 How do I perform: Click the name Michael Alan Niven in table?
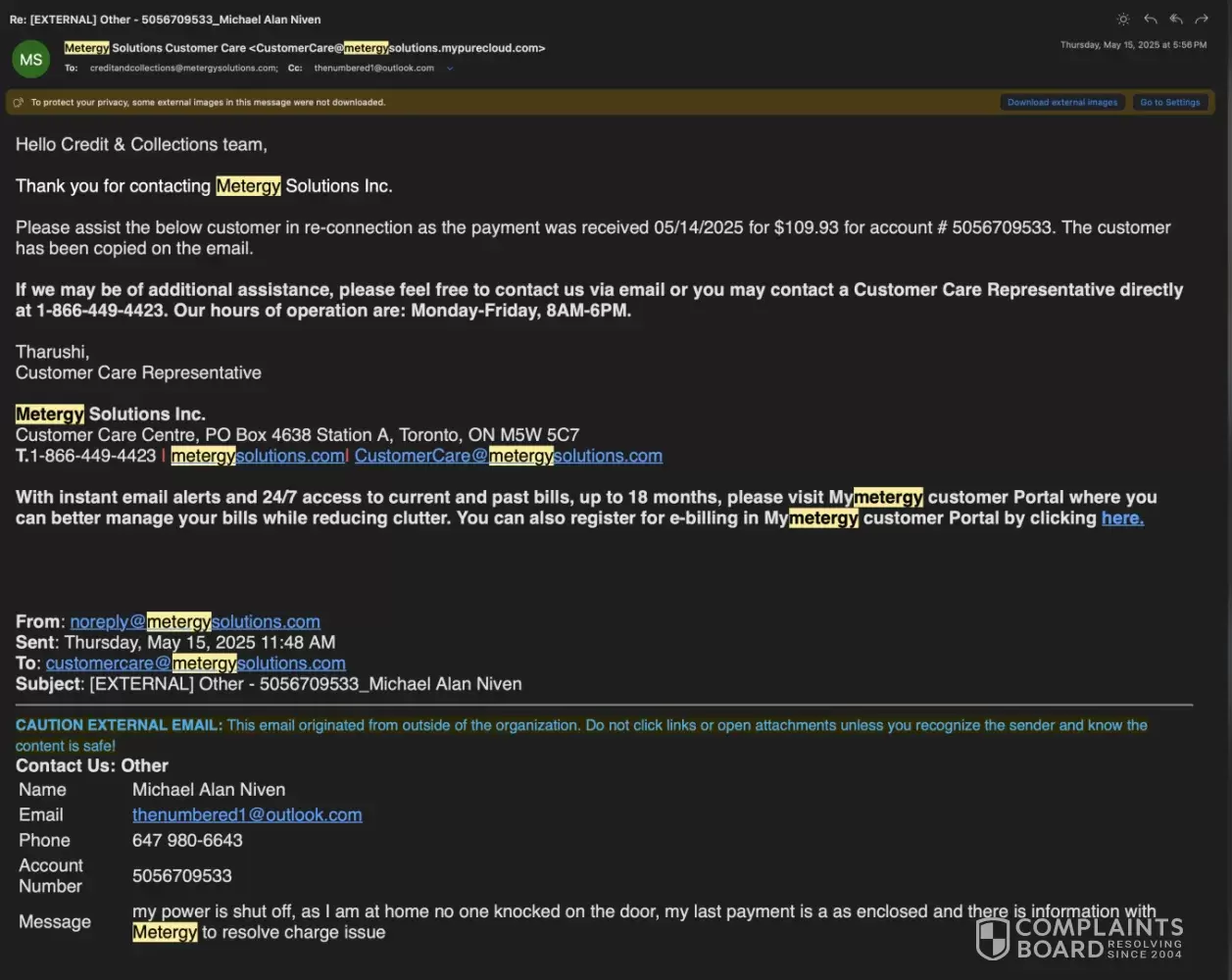coord(209,790)
